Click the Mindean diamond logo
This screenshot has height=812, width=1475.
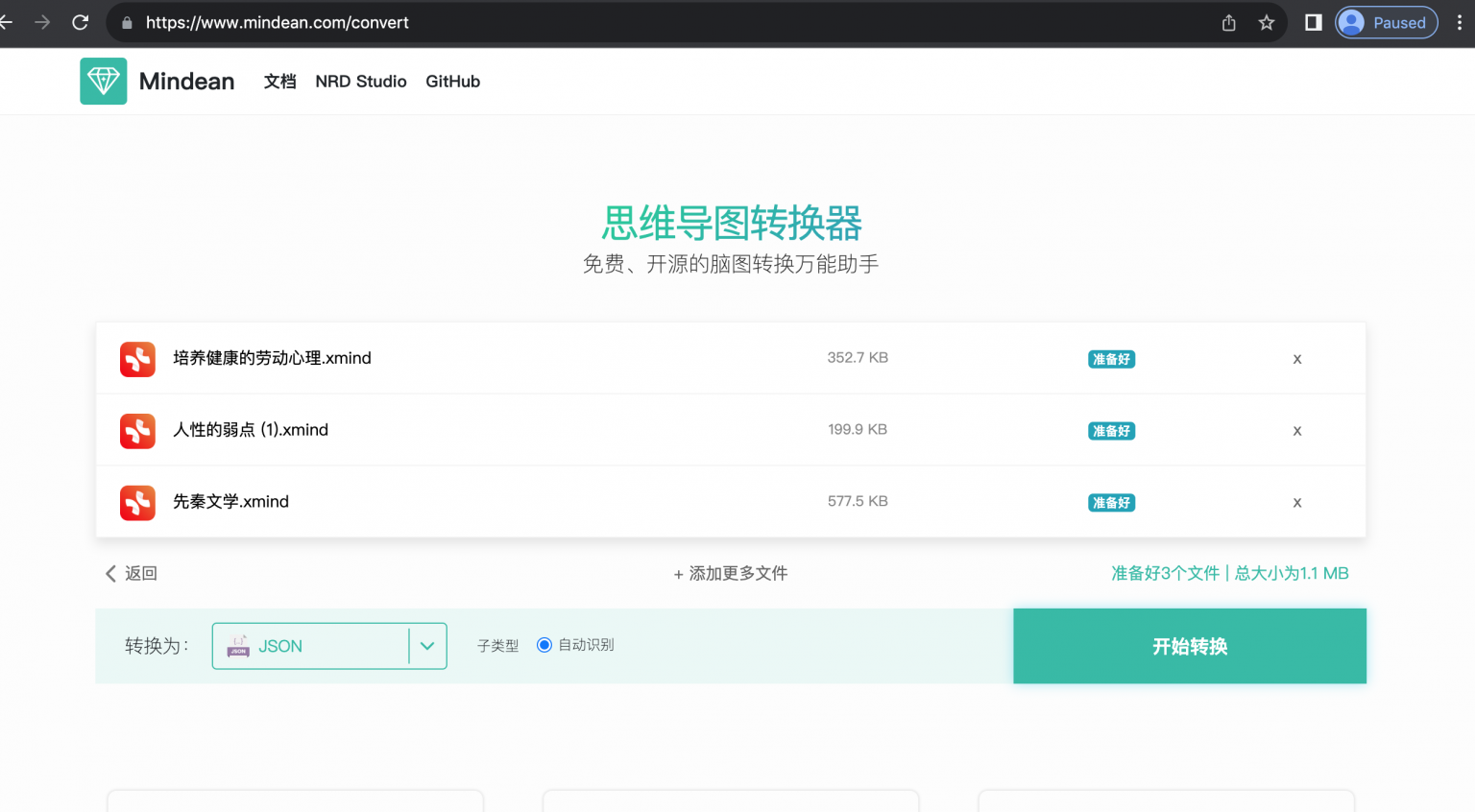[x=103, y=82]
